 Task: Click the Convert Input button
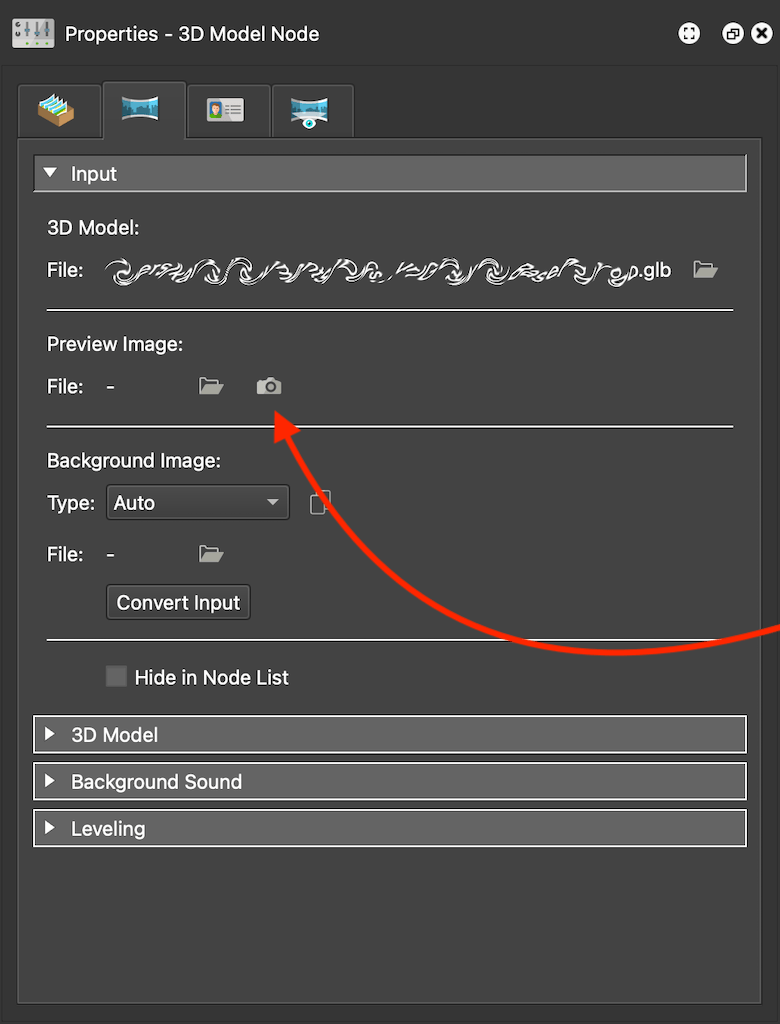[178, 603]
